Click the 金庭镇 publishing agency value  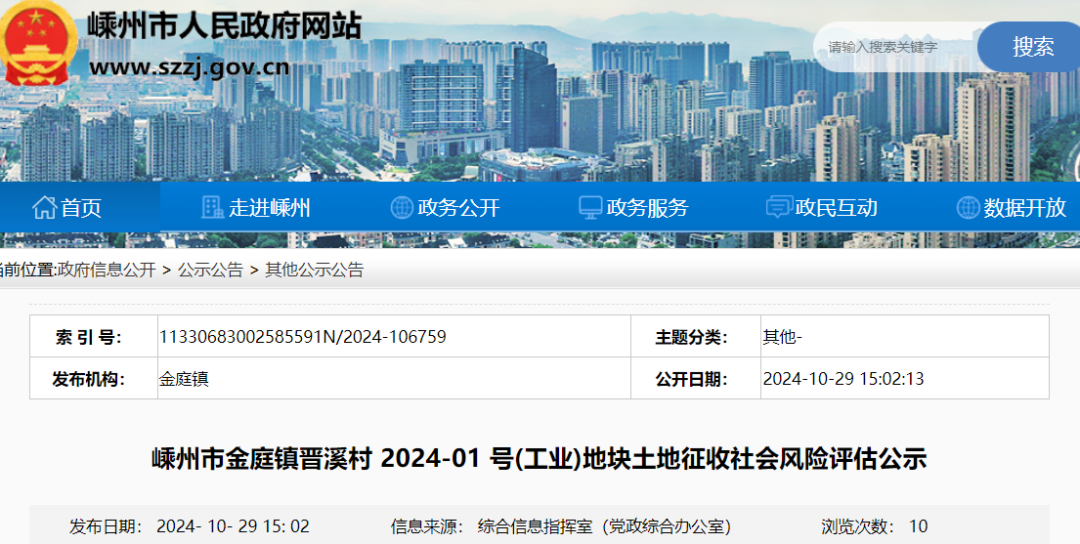[x=184, y=379]
